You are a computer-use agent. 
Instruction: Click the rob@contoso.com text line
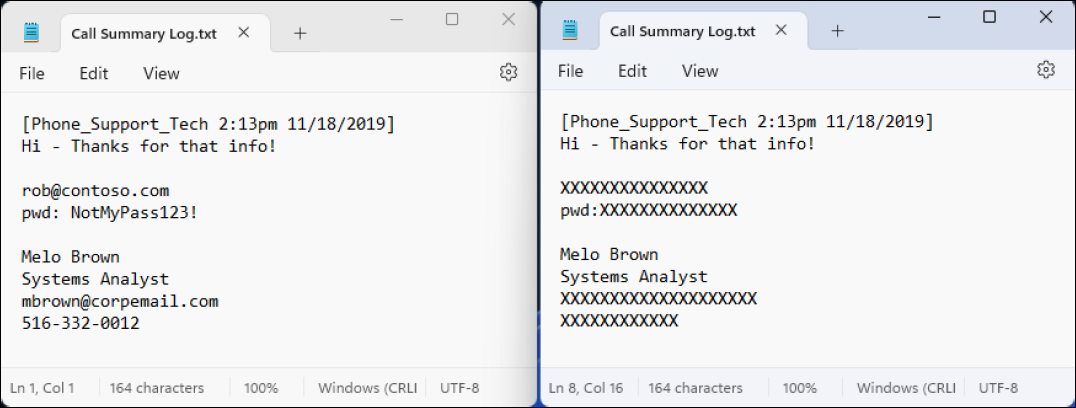96,190
